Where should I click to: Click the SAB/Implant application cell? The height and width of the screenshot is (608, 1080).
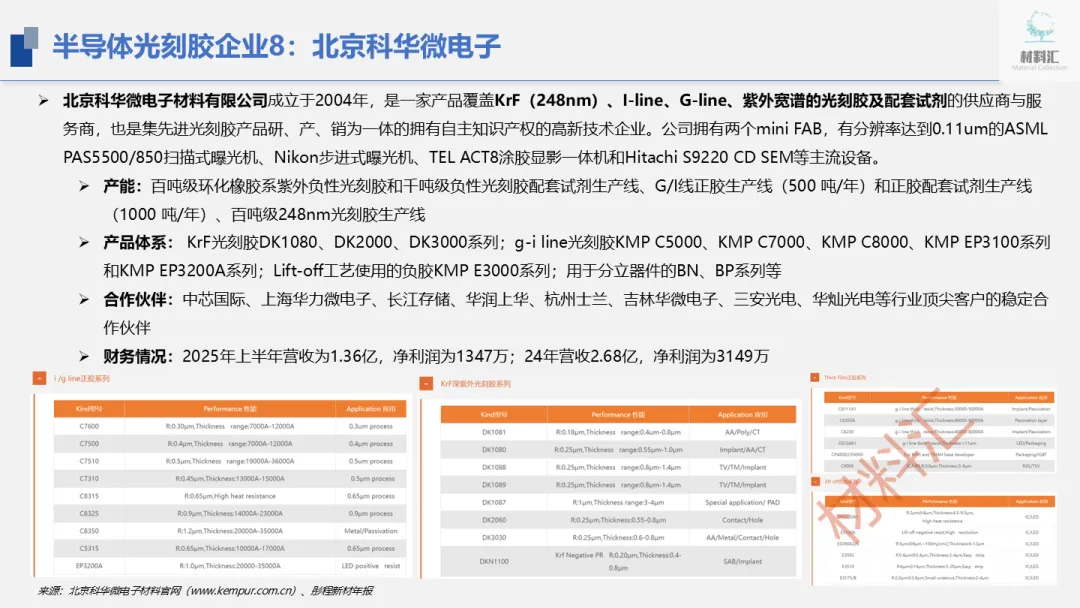[742, 562]
